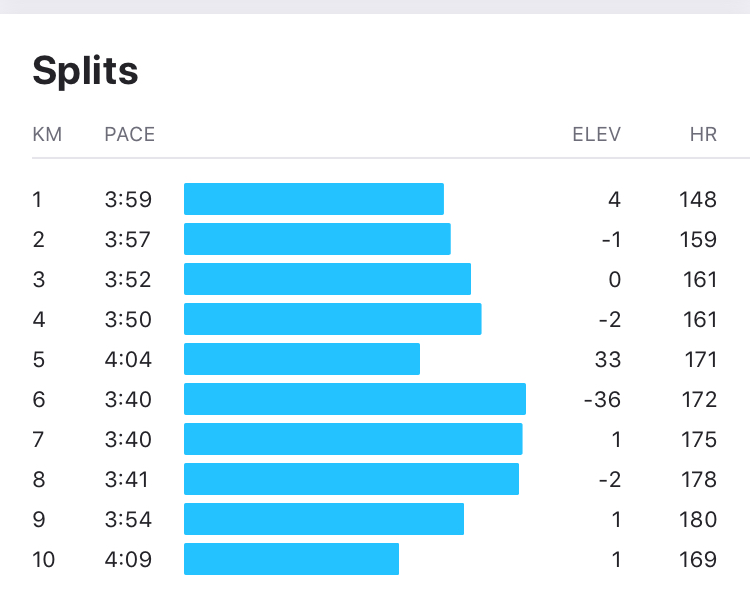Click the -36 elevation value
This screenshot has width=750, height=612.
[602, 400]
